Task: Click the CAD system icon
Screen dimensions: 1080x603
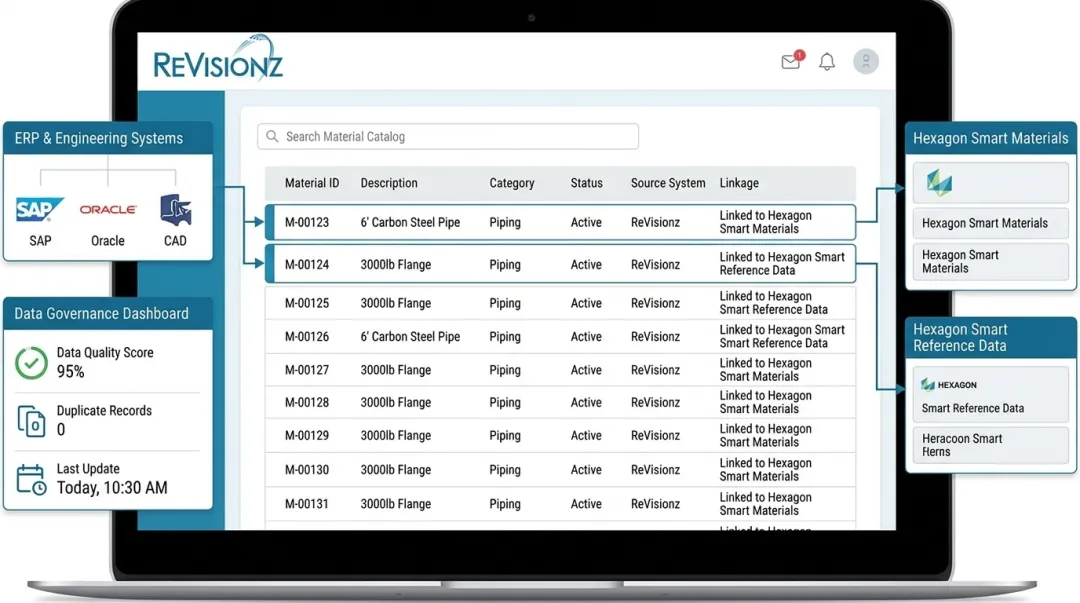Action: coord(176,209)
